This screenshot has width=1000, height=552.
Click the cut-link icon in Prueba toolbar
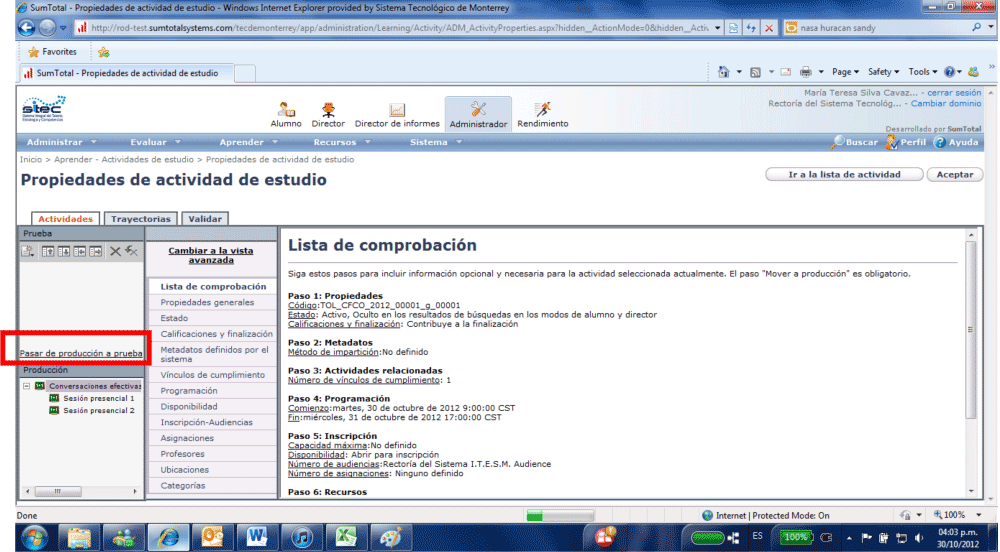click(131, 251)
